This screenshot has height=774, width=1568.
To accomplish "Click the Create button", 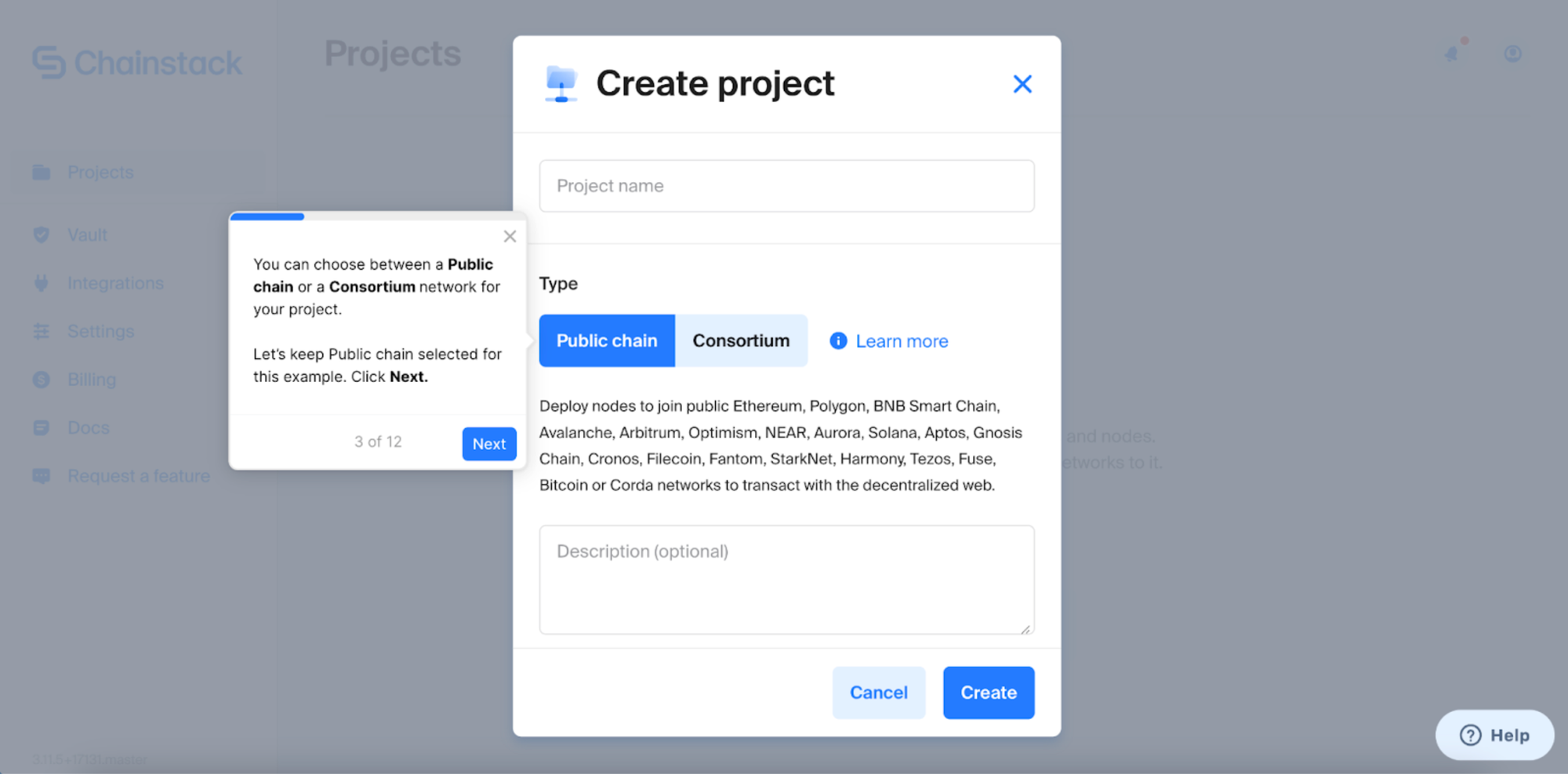I will (989, 692).
